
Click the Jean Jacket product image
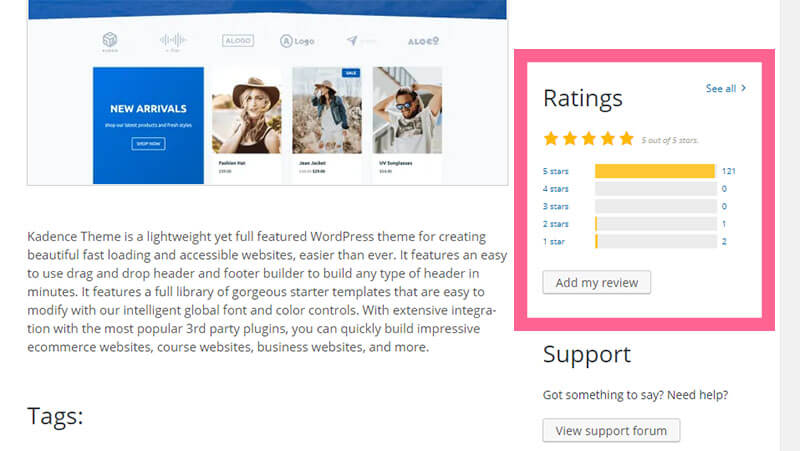click(327, 110)
